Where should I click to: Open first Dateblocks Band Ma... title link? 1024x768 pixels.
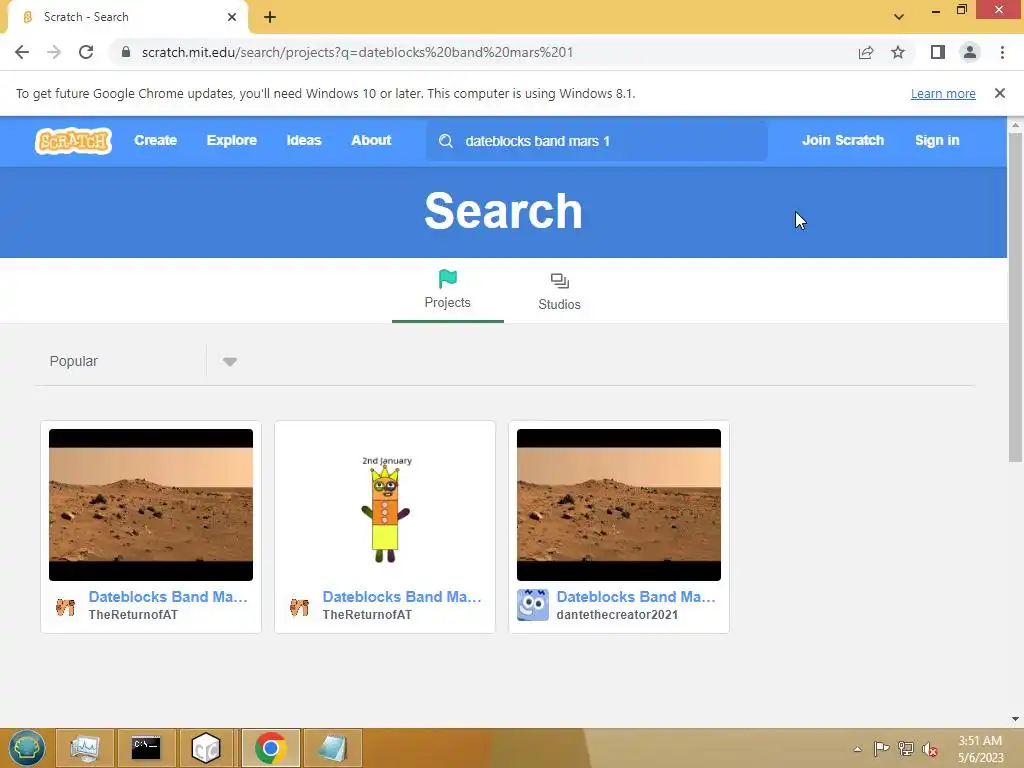[168, 597]
